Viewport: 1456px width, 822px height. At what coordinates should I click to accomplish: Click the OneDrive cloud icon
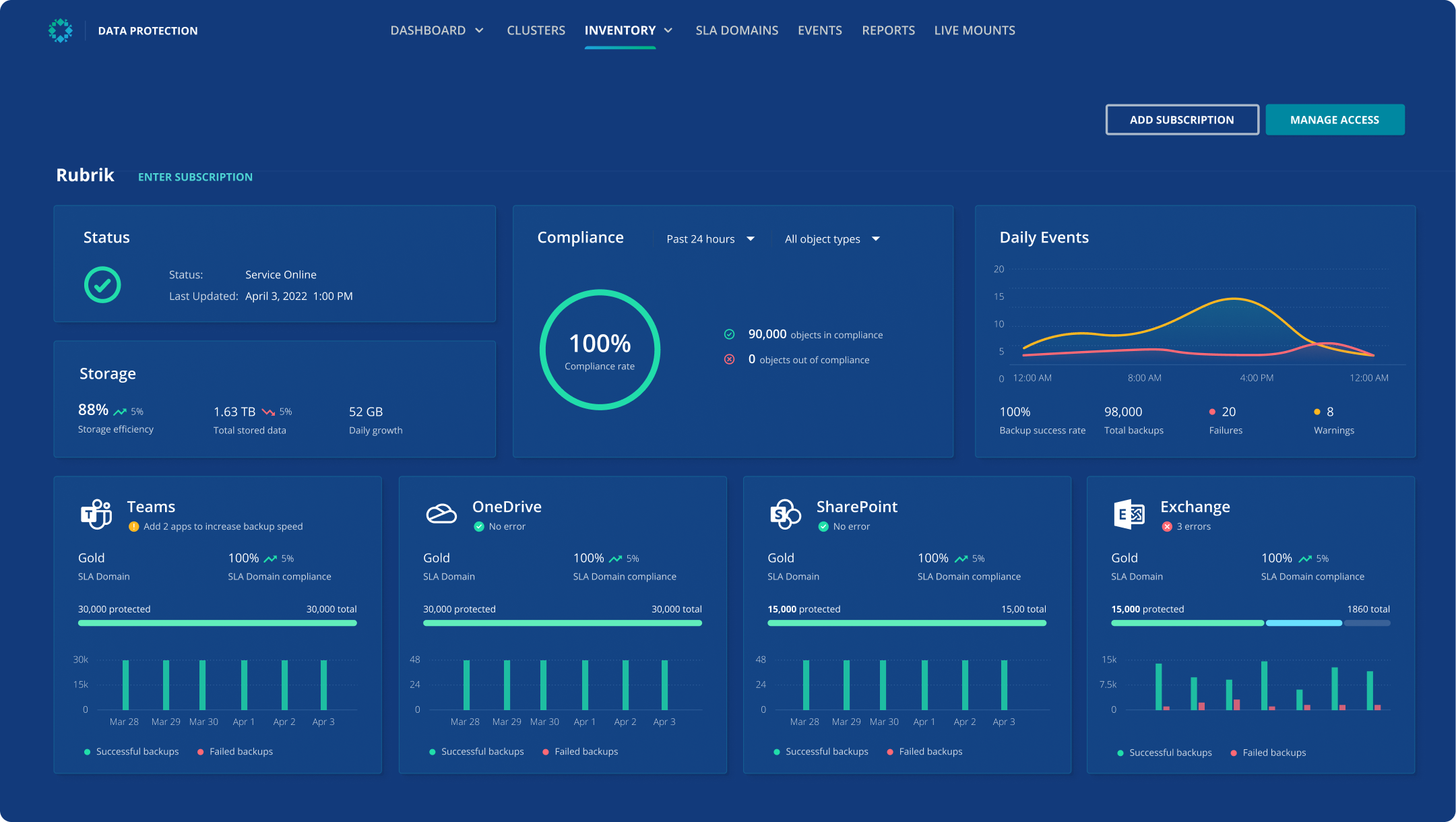tap(441, 514)
